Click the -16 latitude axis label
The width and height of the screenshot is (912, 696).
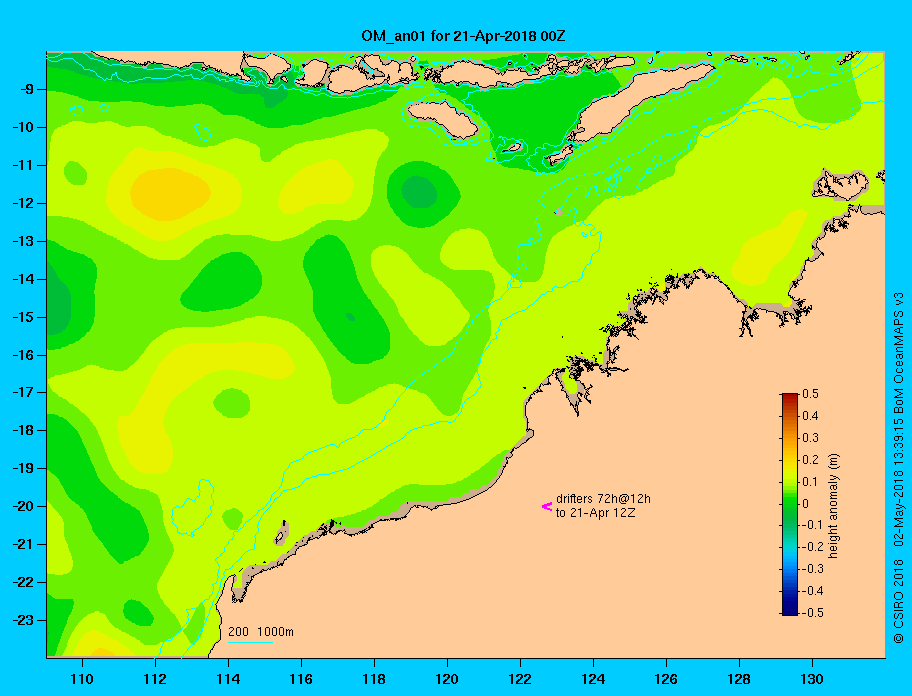(x=22, y=355)
